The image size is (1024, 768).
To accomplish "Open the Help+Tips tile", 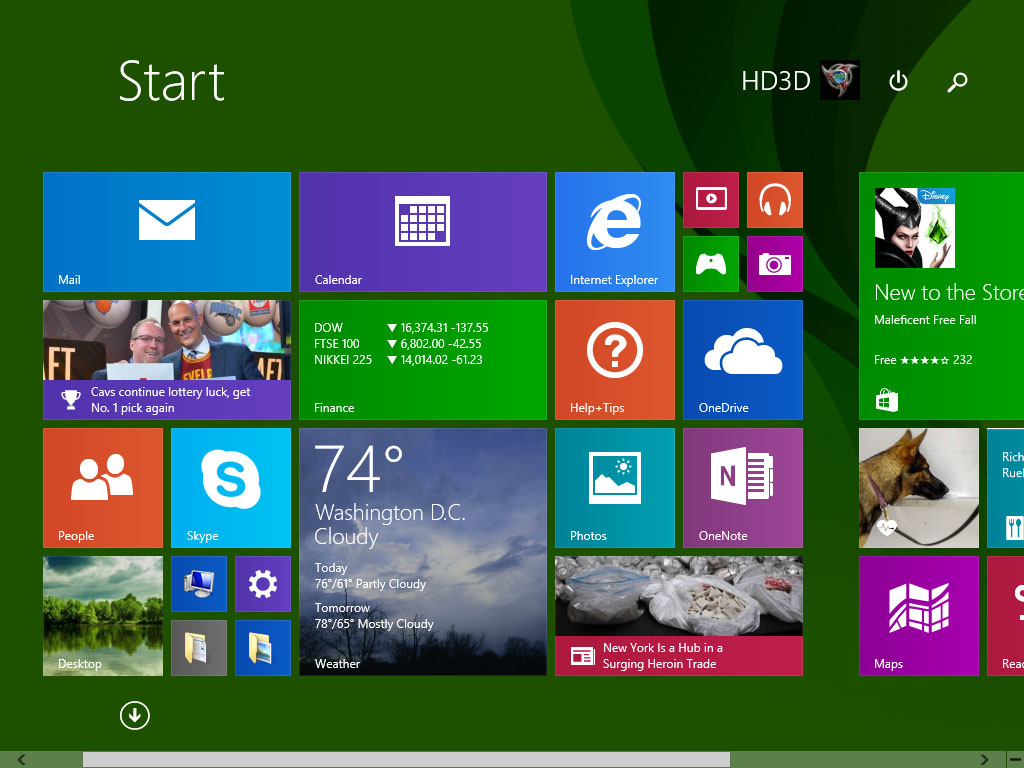I will point(615,360).
